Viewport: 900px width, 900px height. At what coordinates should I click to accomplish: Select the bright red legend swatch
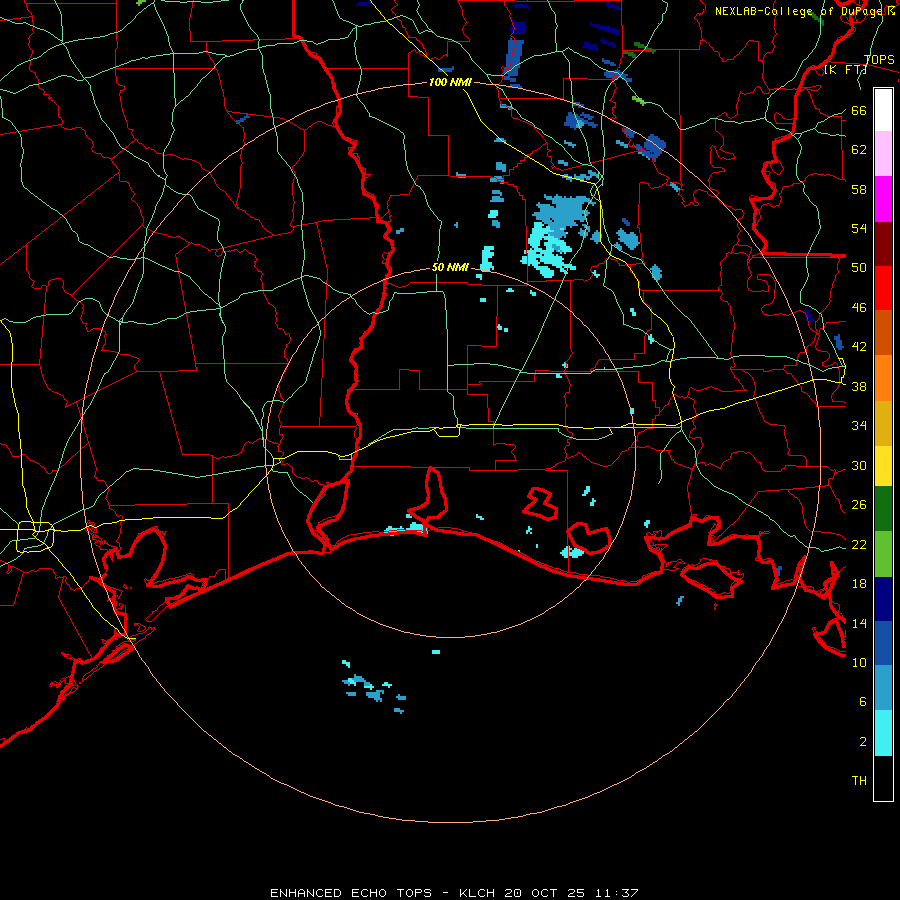(x=883, y=288)
